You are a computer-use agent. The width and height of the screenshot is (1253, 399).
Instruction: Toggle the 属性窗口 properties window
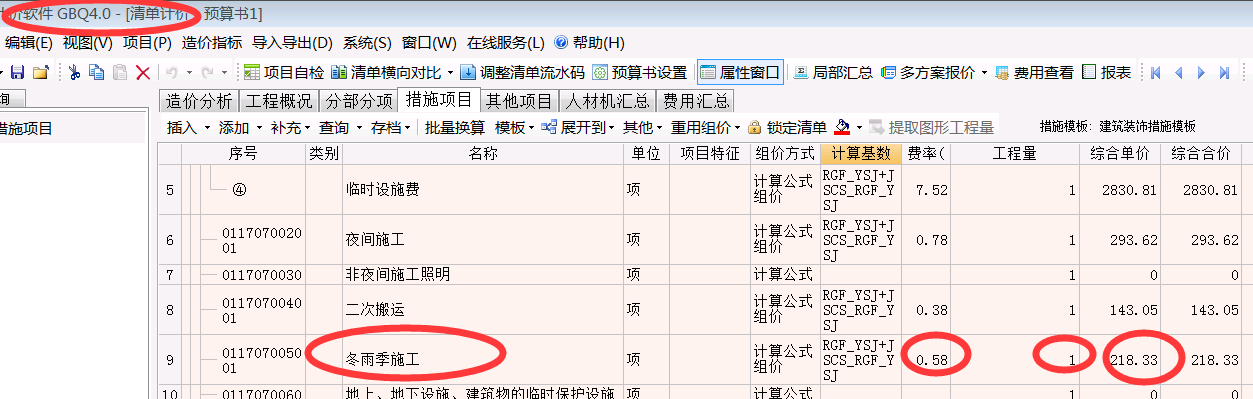pyautogui.click(x=740, y=73)
